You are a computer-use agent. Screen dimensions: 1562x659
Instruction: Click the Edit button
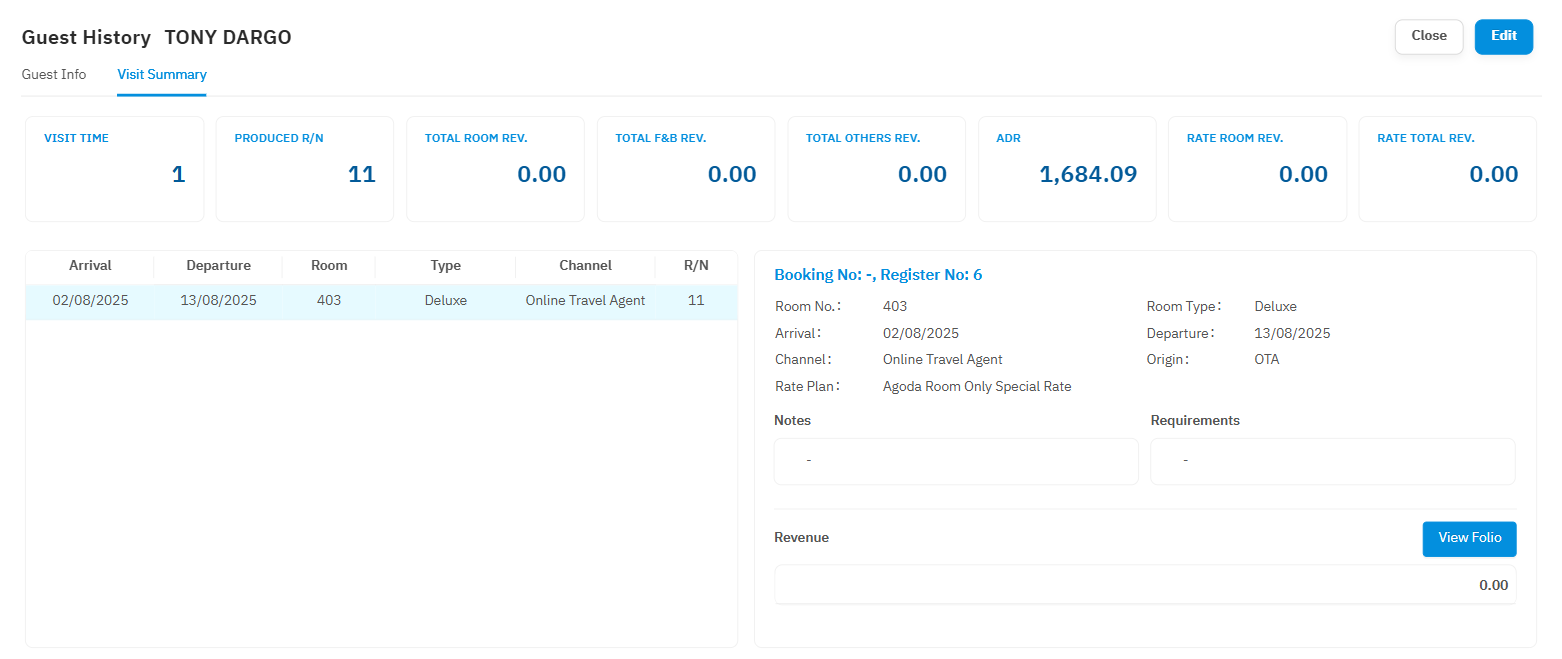tap(1503, 36)
